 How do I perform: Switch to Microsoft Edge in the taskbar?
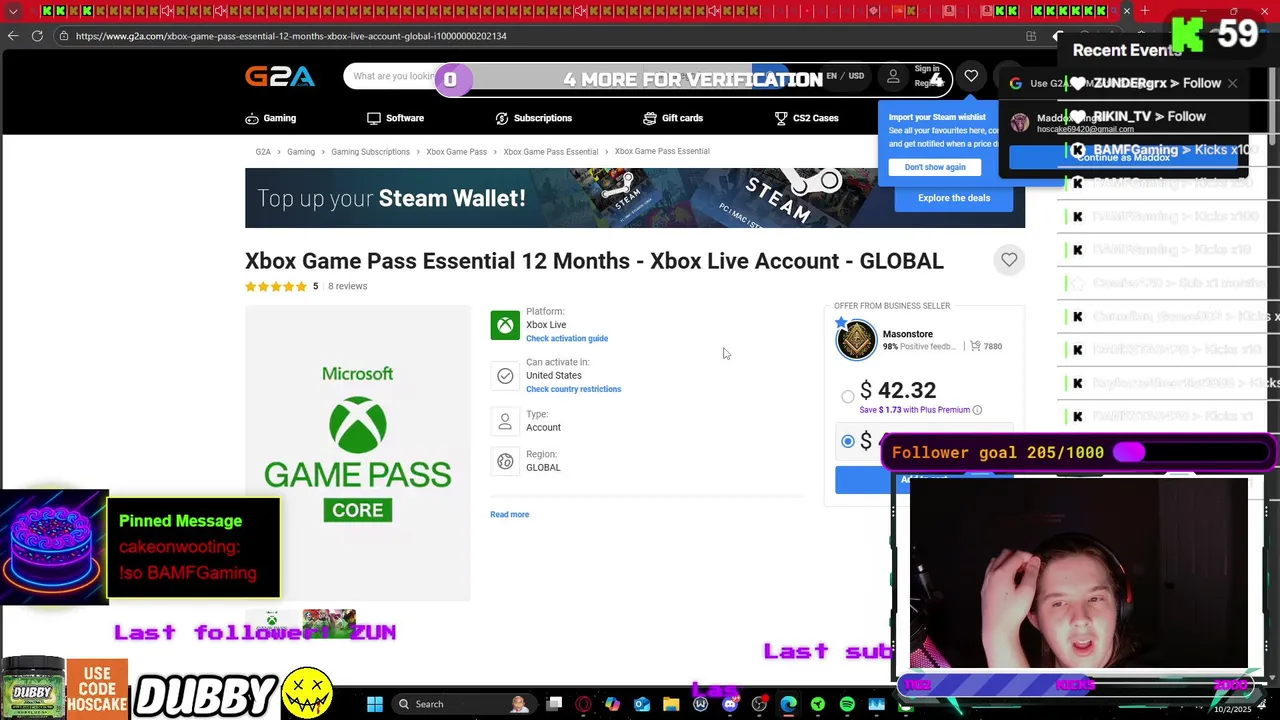pyautogui.click(x=789, y=704)
